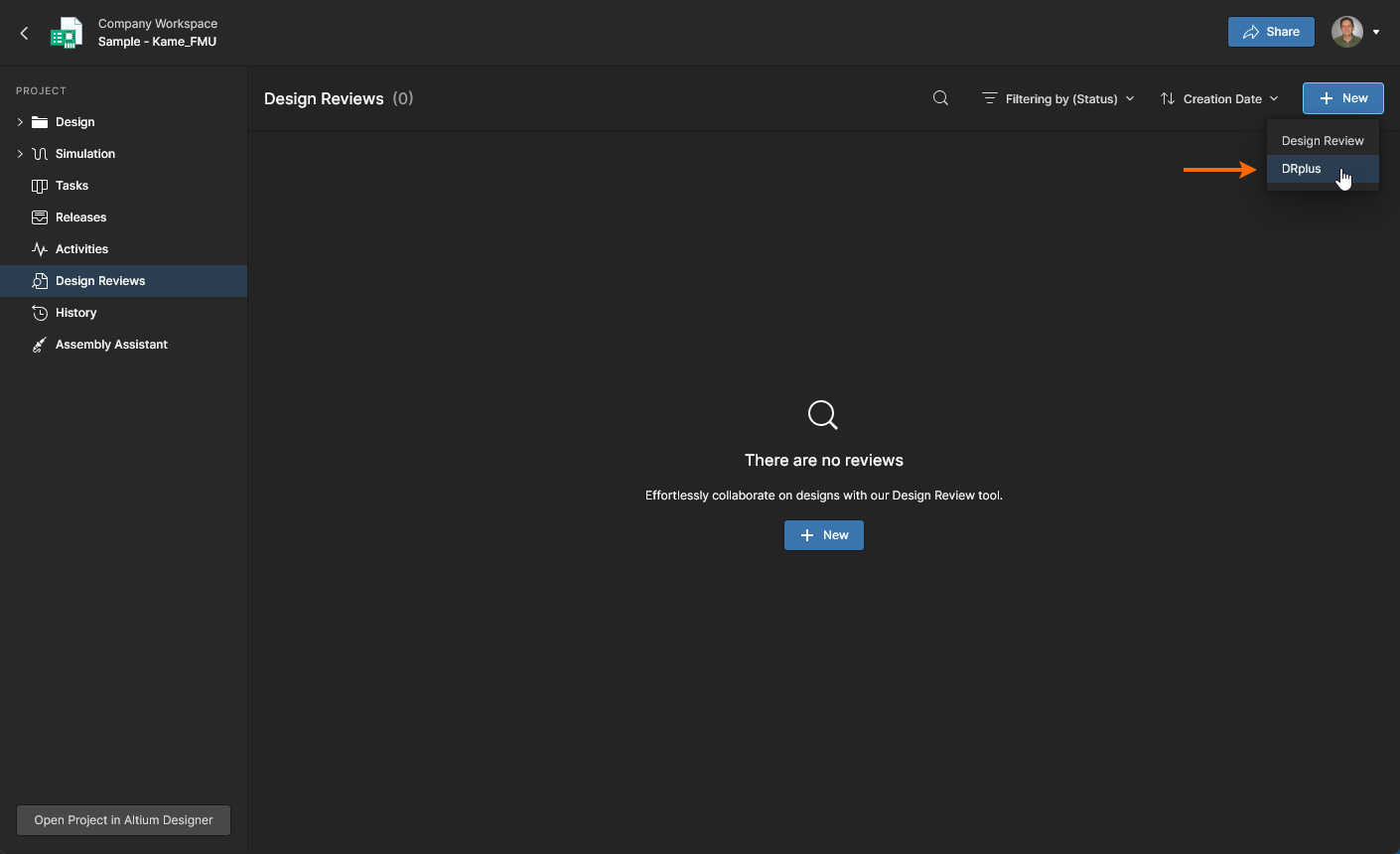Open the Filtering by (Status) dropdown
The height and width of the screenshot is (854, 1400).
(x=1058, y=98)
